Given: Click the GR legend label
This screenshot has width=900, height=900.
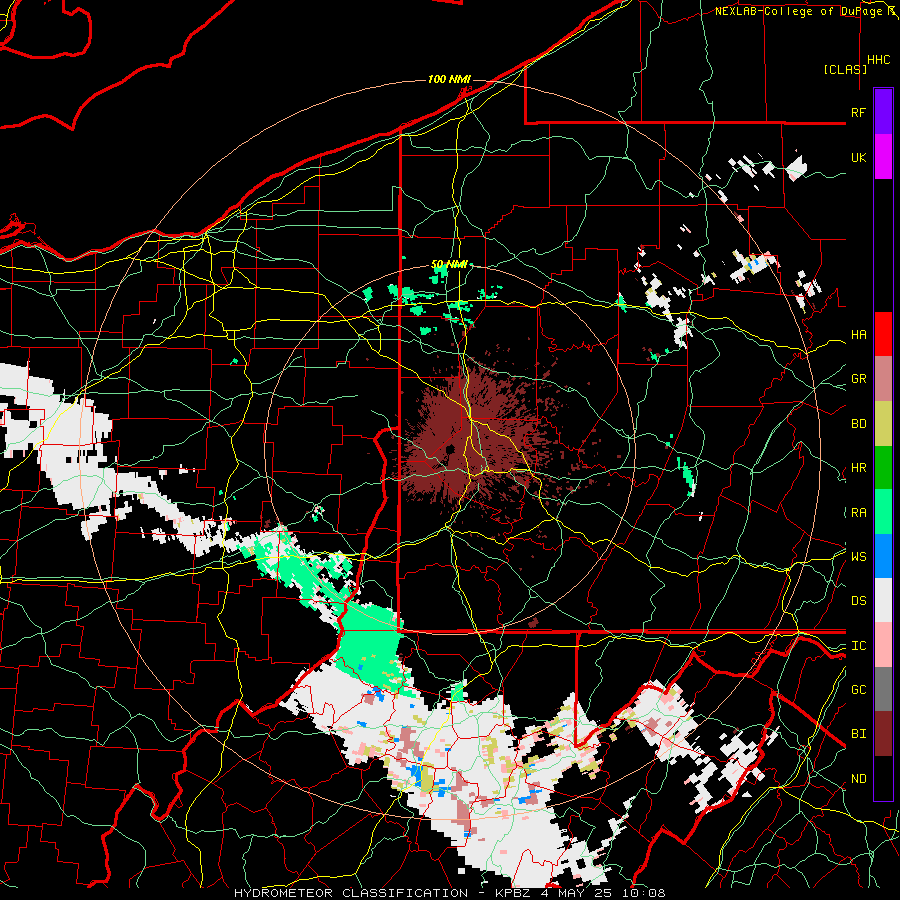Looking at the screenshot, I should pos(858,379).
